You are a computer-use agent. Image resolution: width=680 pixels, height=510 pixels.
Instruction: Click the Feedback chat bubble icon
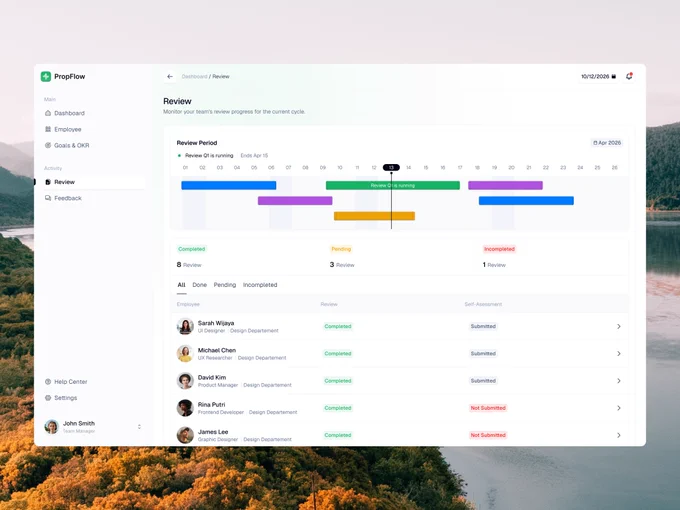pos(48,198)
